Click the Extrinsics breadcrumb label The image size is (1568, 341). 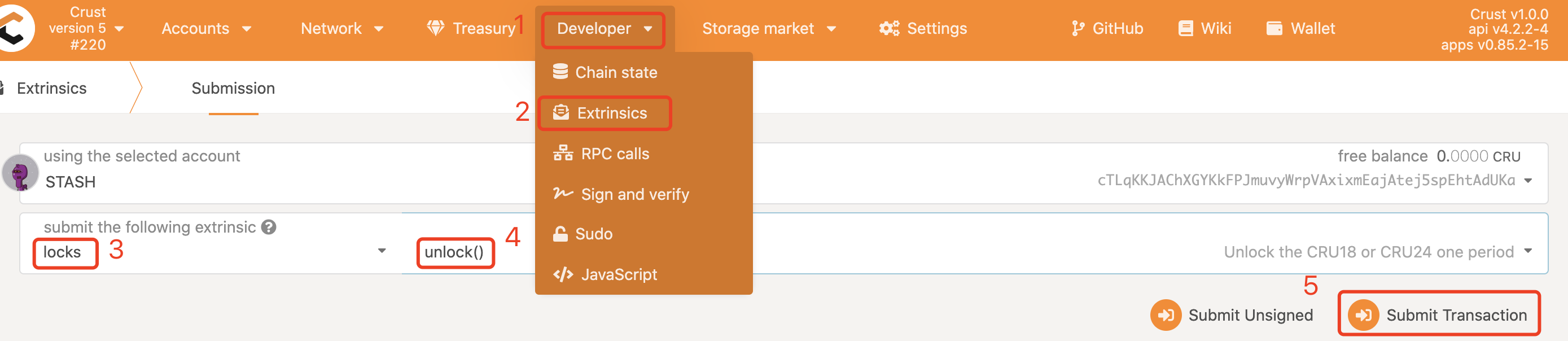click(52, 88)
